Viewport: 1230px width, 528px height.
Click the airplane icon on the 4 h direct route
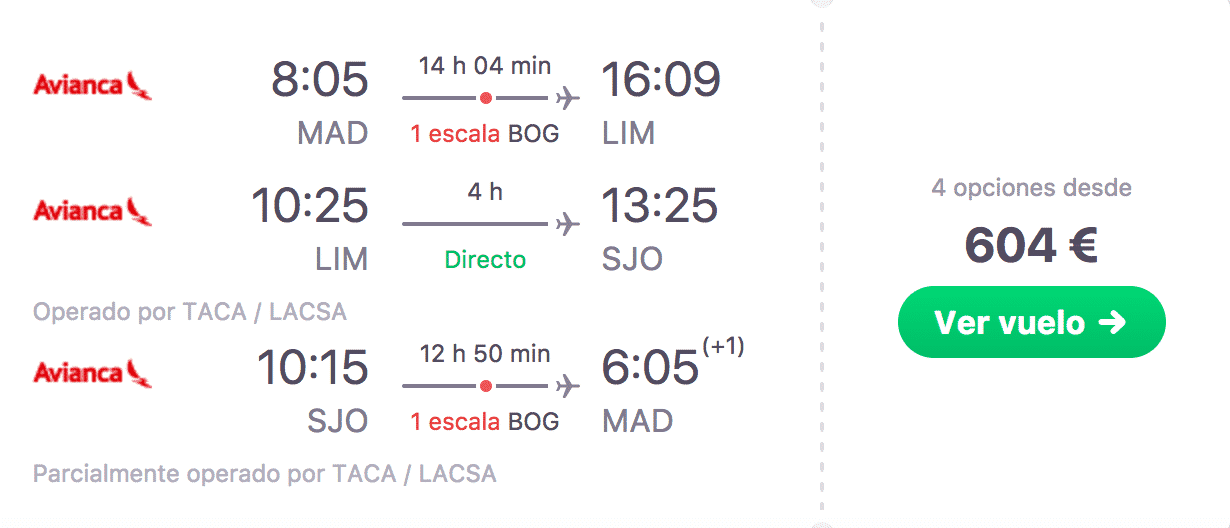coord(567,224)
